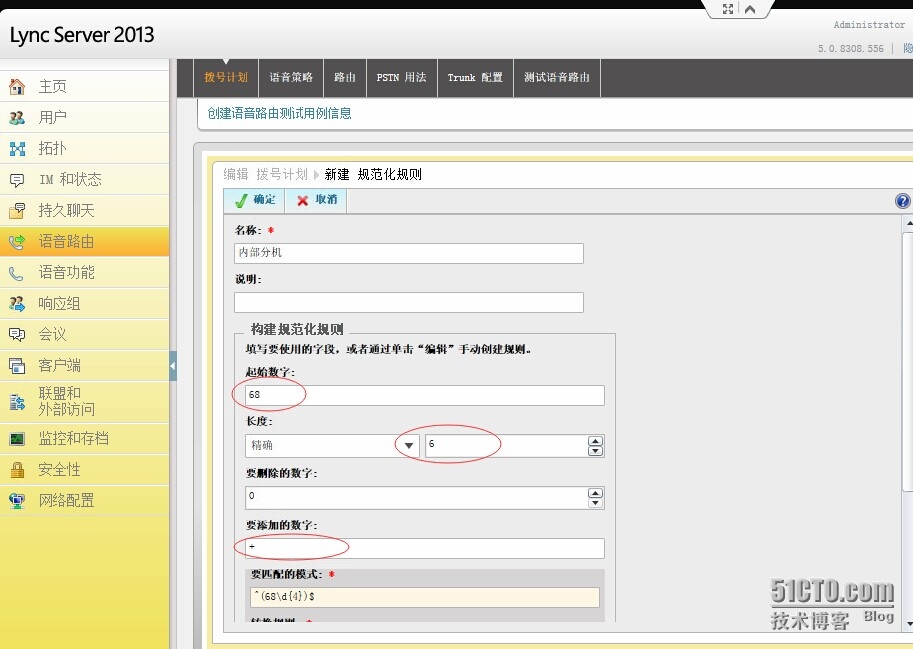Select the 联盟和外部访问 federation icon

click(x=17, y=402)
